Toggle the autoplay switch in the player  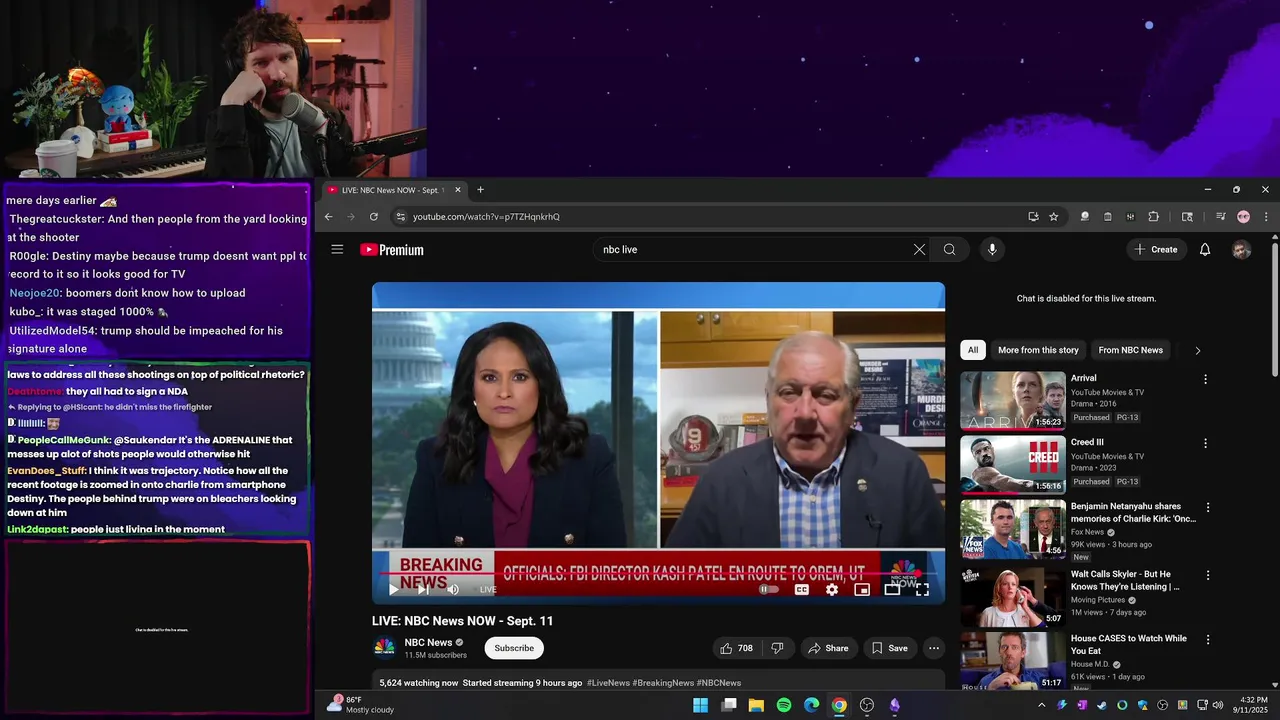coord(769,589)
